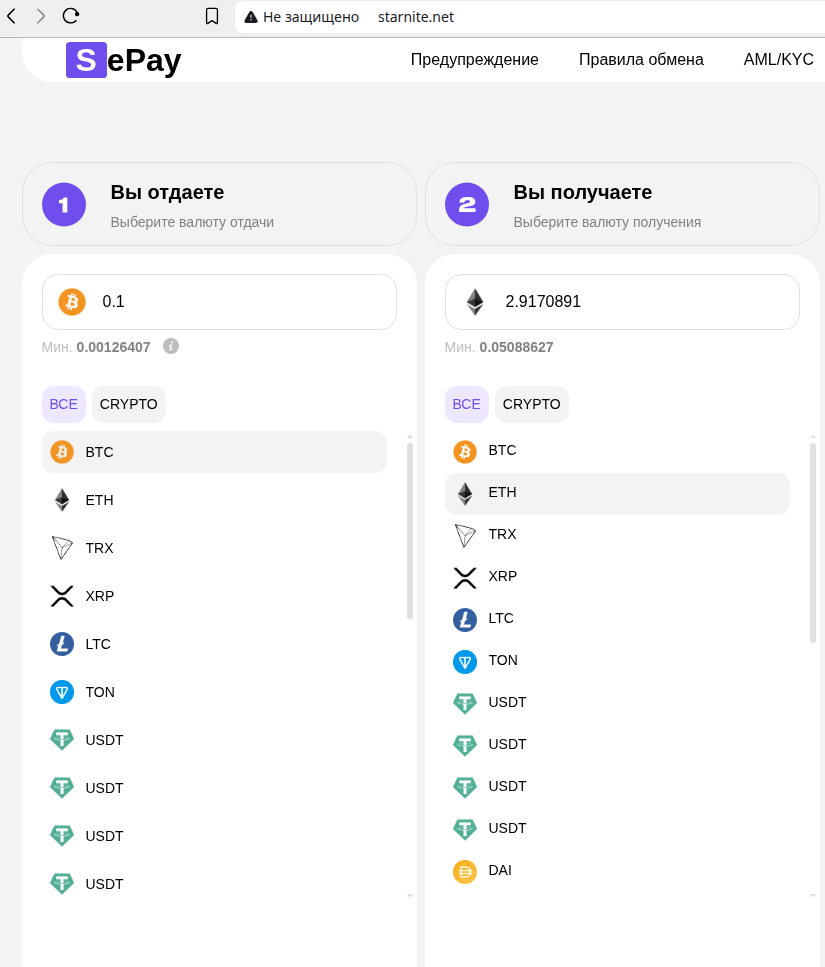The height and width of the screenshot is (967, 825).
Task: Click the give amount field showing 0.1
Action: coord(240,302)
